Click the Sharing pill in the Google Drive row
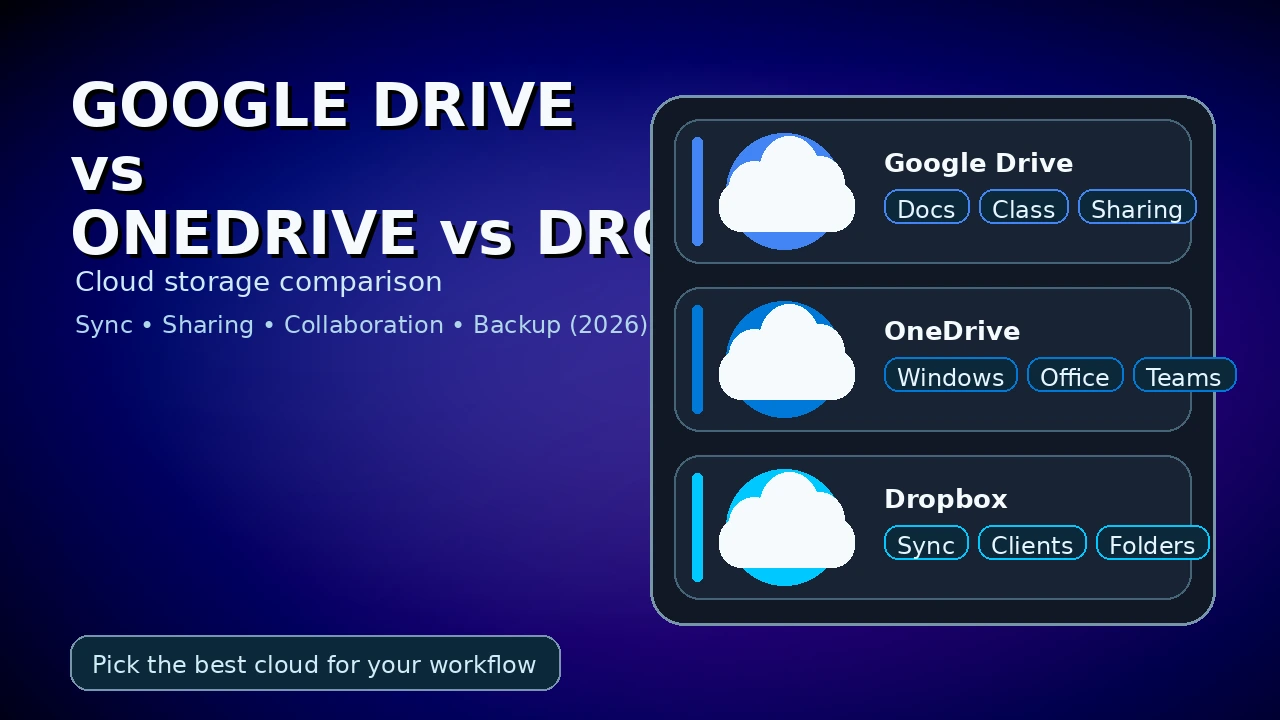1280x720 pixels. pos(1137,209)
